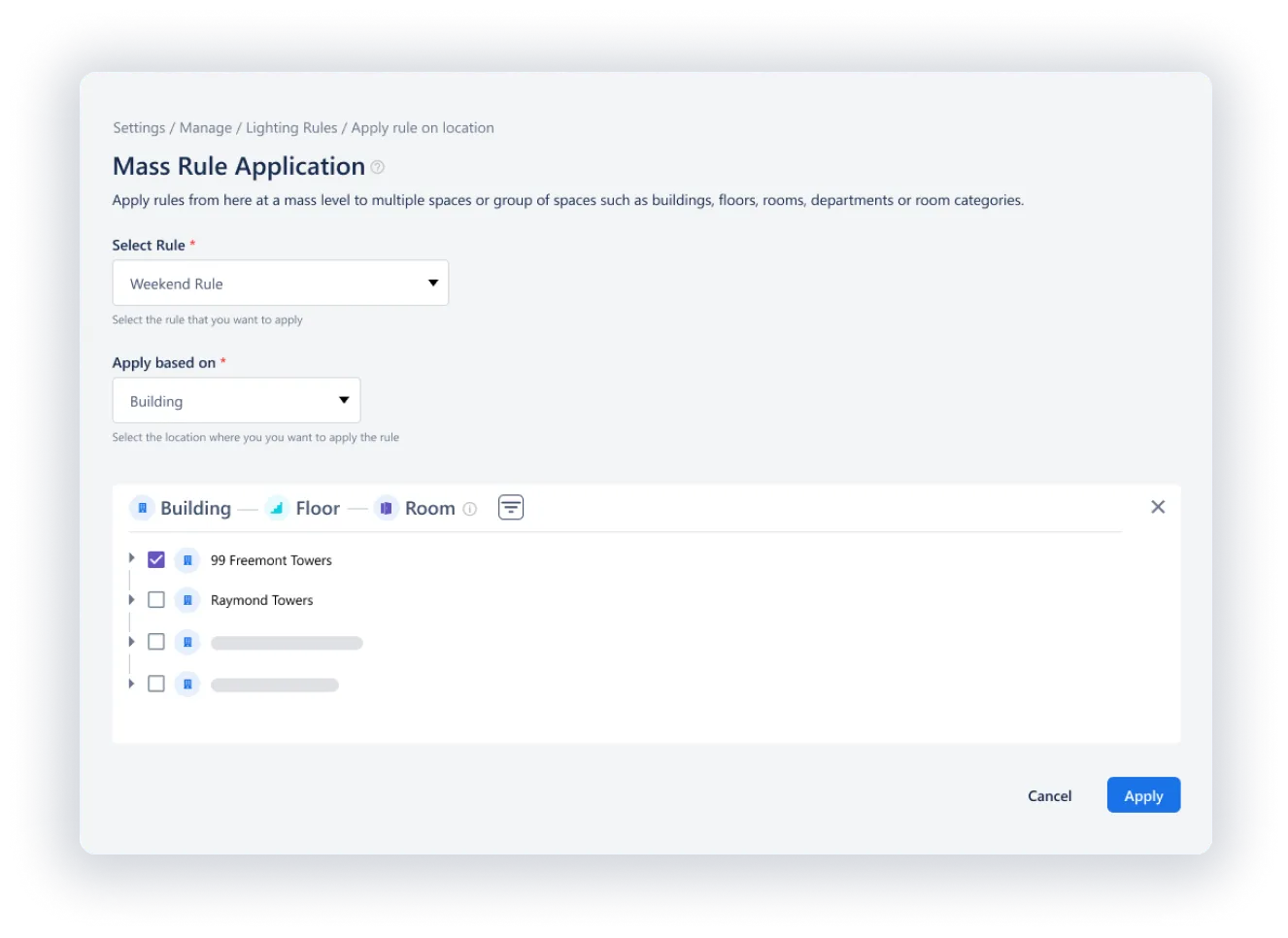Screen dimensions: 1288x938
Task: Select the Raymond Towers label text
Action: tap(261, 599)
